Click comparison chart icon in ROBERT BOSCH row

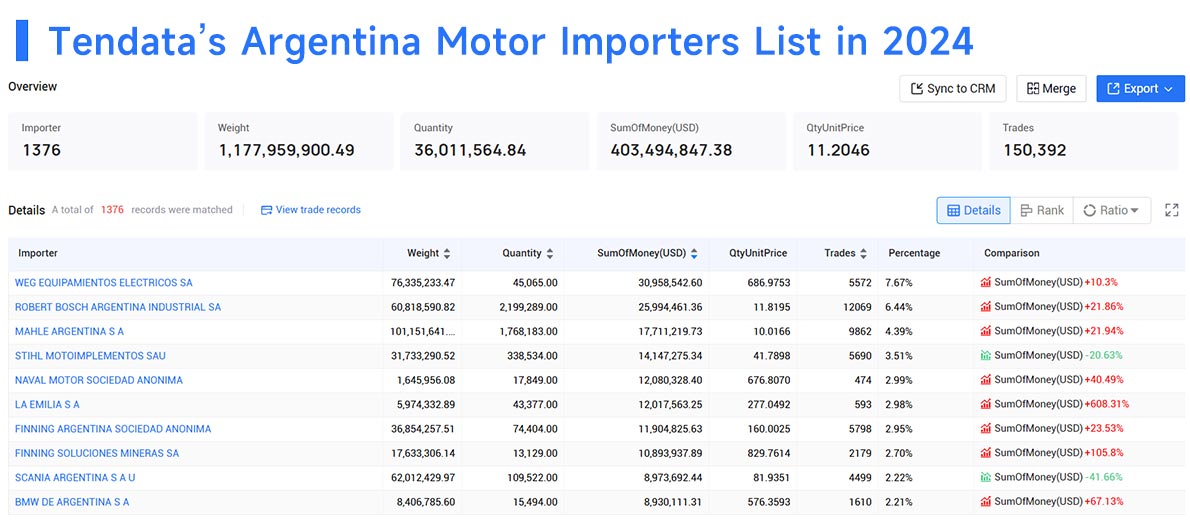click(x=986, y=307)
